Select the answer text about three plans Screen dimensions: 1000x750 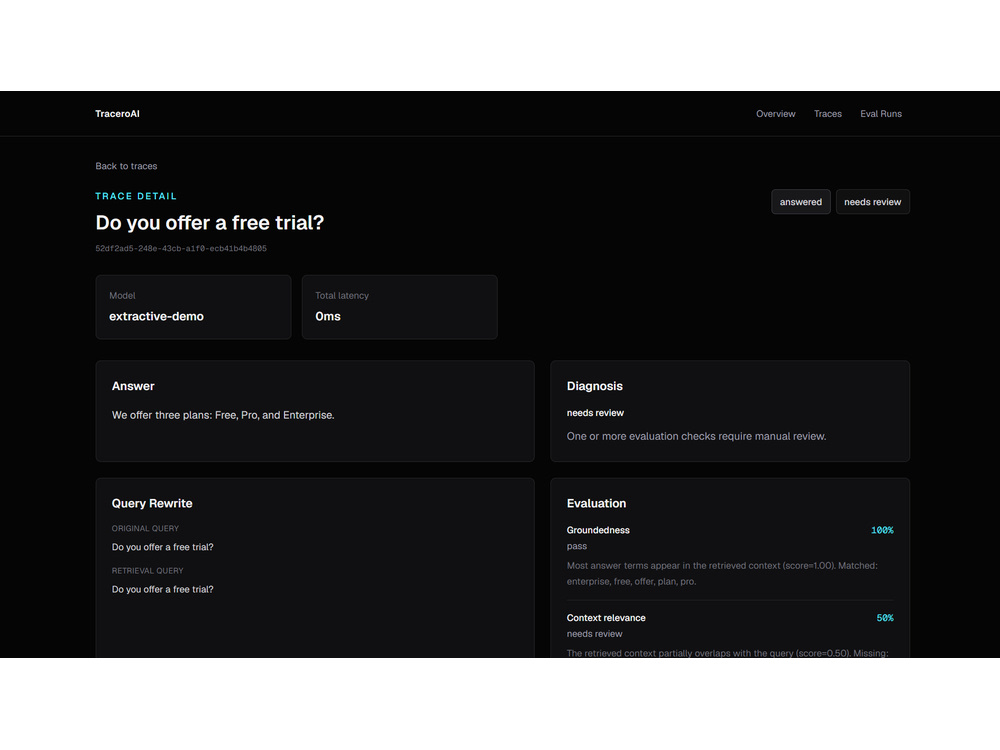[x=223, y=415]
